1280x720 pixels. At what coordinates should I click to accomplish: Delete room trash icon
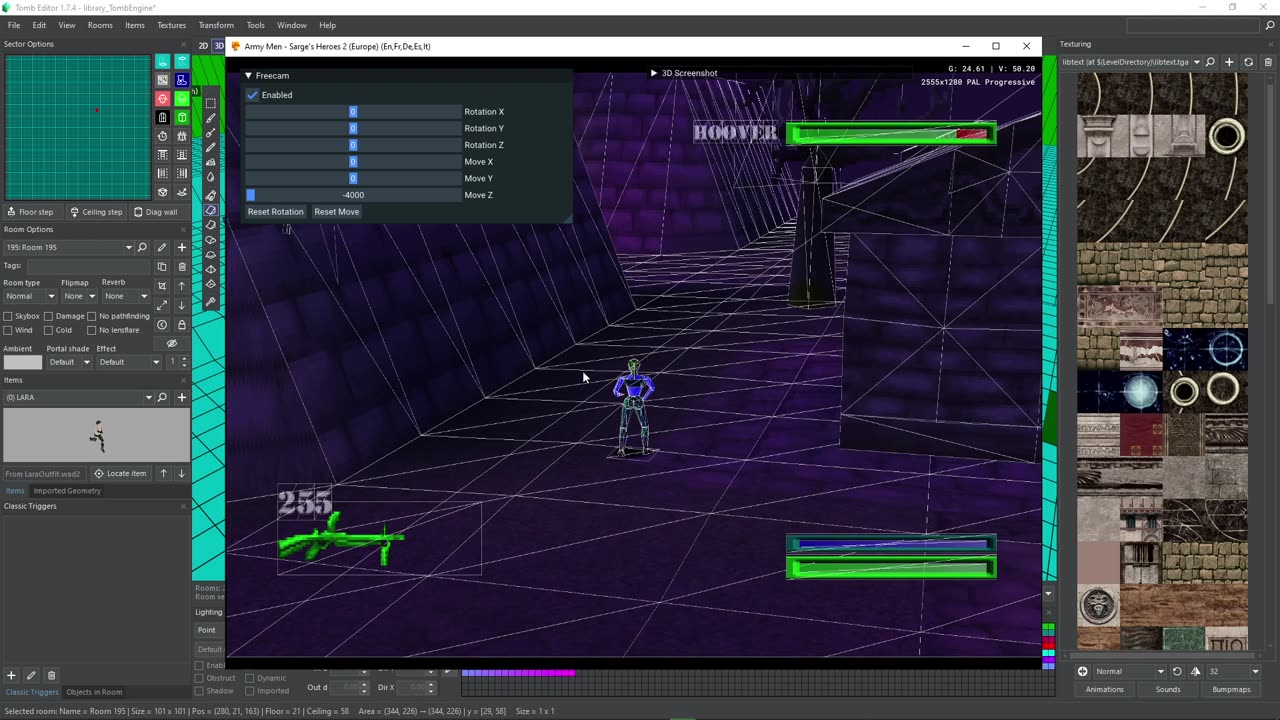coord(182,267)
